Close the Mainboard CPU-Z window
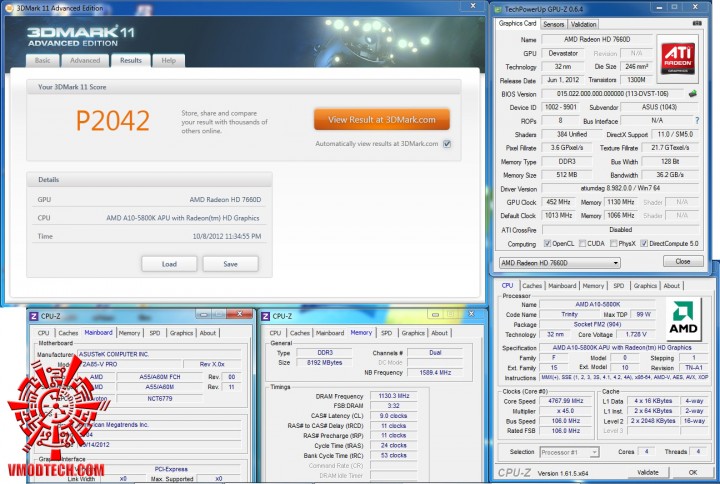Viewport: 720px width, 484px height. (x=239, y=314)
